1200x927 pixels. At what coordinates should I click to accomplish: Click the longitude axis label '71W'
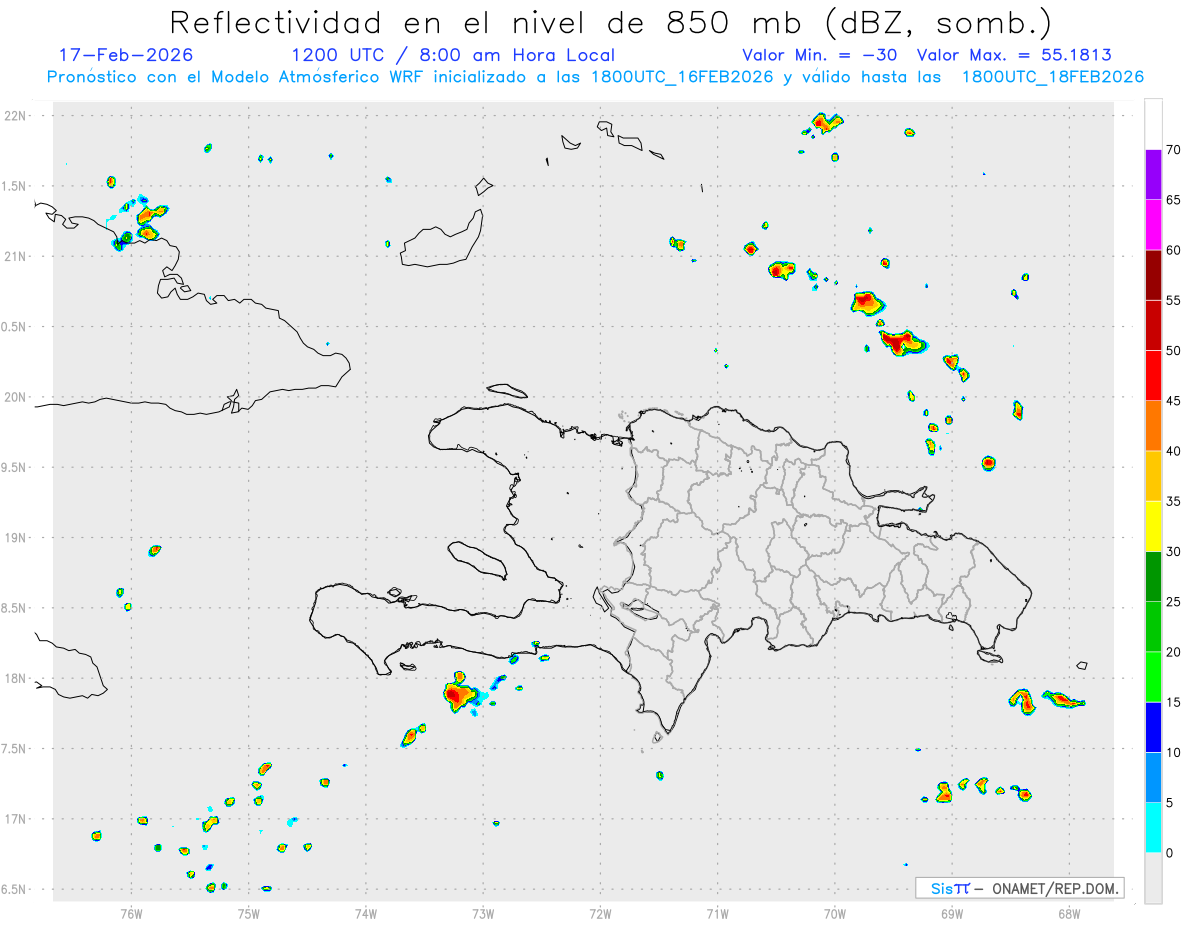point(717,912)
